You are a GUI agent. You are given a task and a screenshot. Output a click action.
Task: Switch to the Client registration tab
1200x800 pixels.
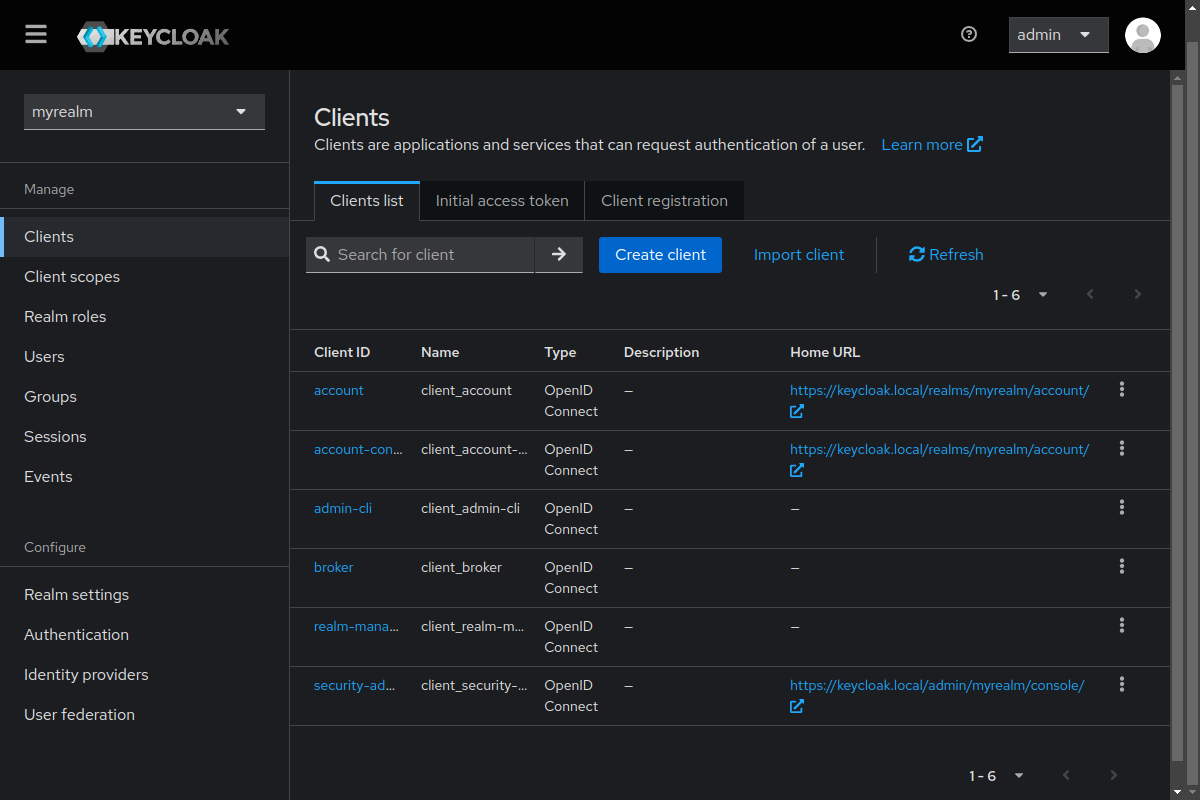point(664,201)
